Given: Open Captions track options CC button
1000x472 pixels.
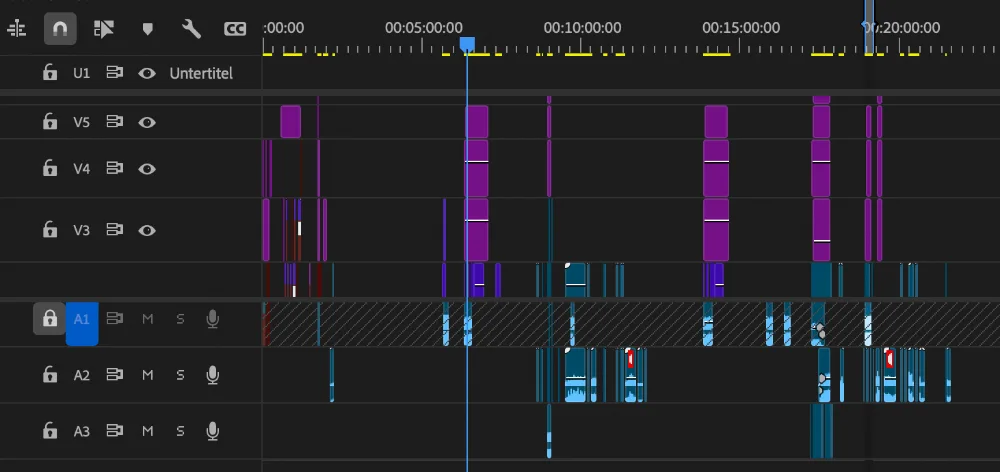Looking at the screenshot, I should point(235,29).
